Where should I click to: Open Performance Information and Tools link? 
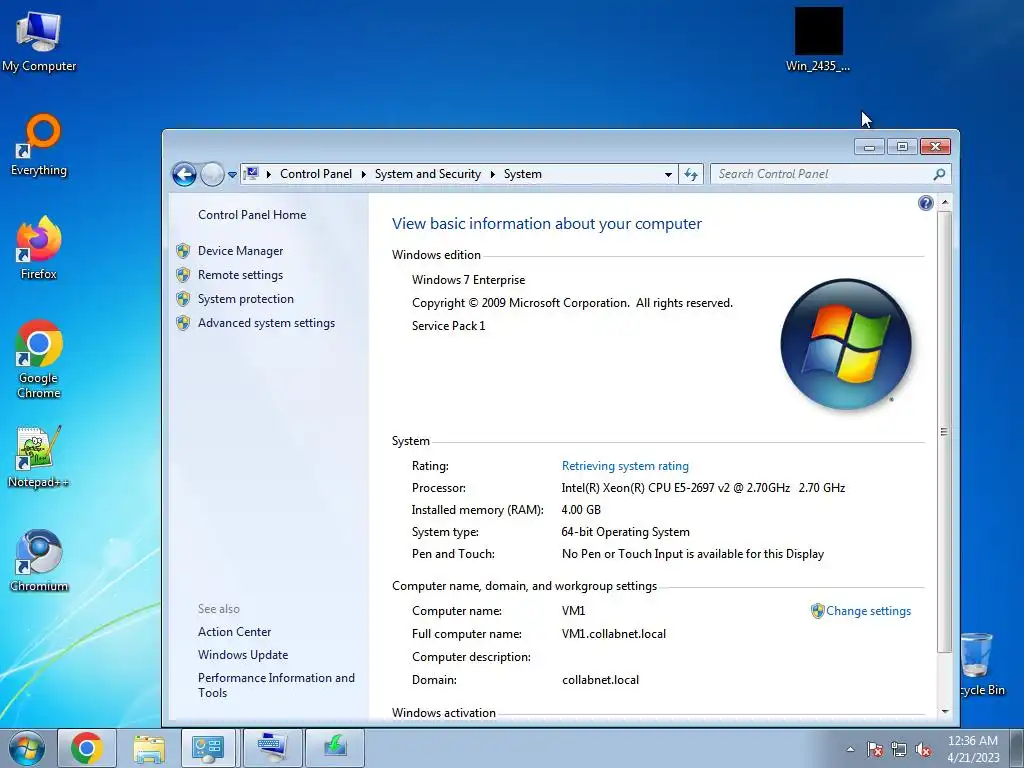point(276,686)
